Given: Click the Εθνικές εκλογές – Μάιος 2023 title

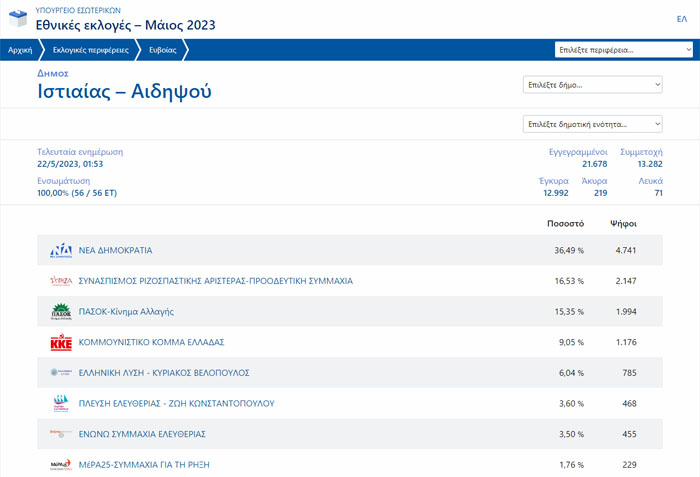Looking at the screenshot, I should point(125,24).
